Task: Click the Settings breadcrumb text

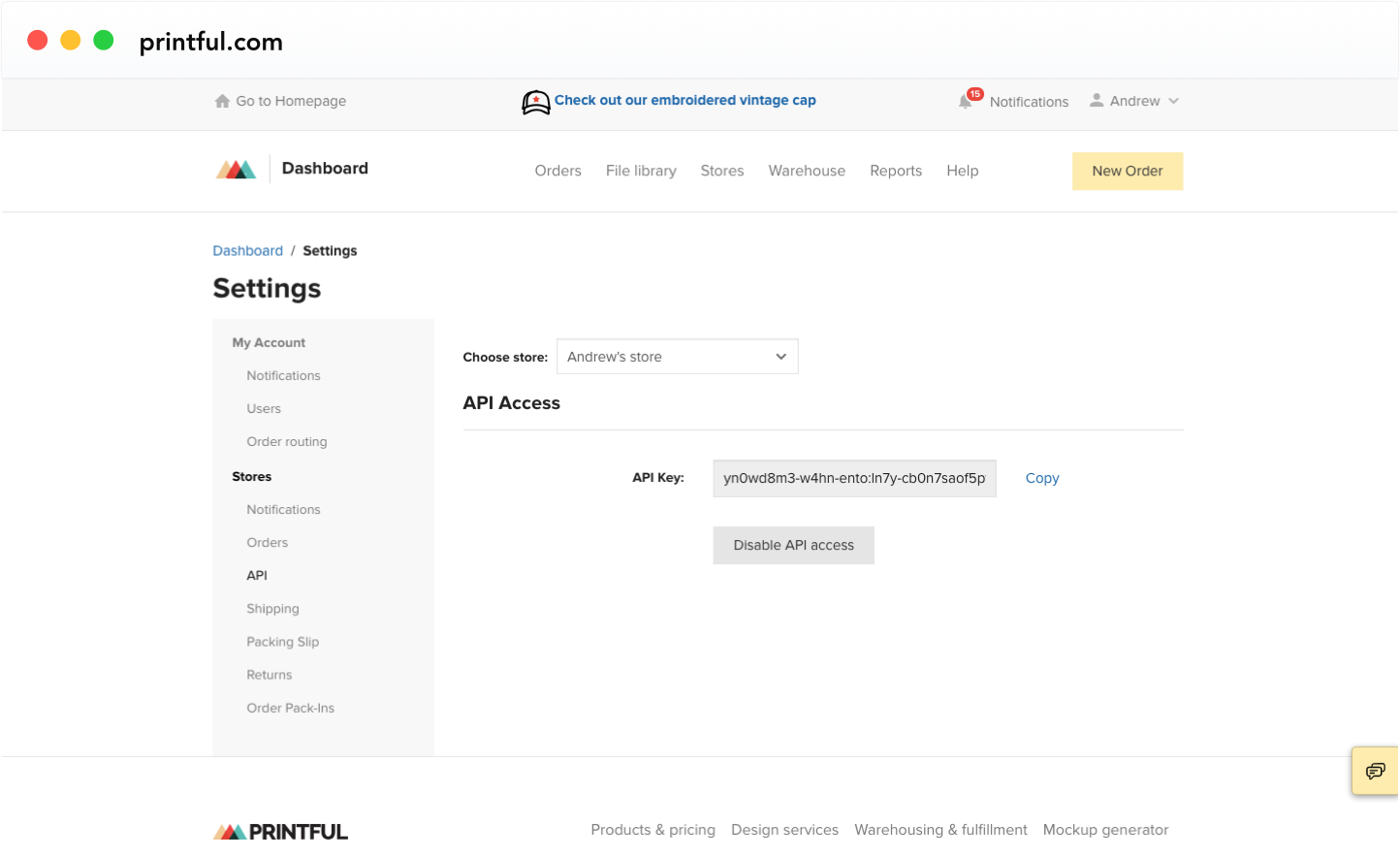Action: coord(330,250)
